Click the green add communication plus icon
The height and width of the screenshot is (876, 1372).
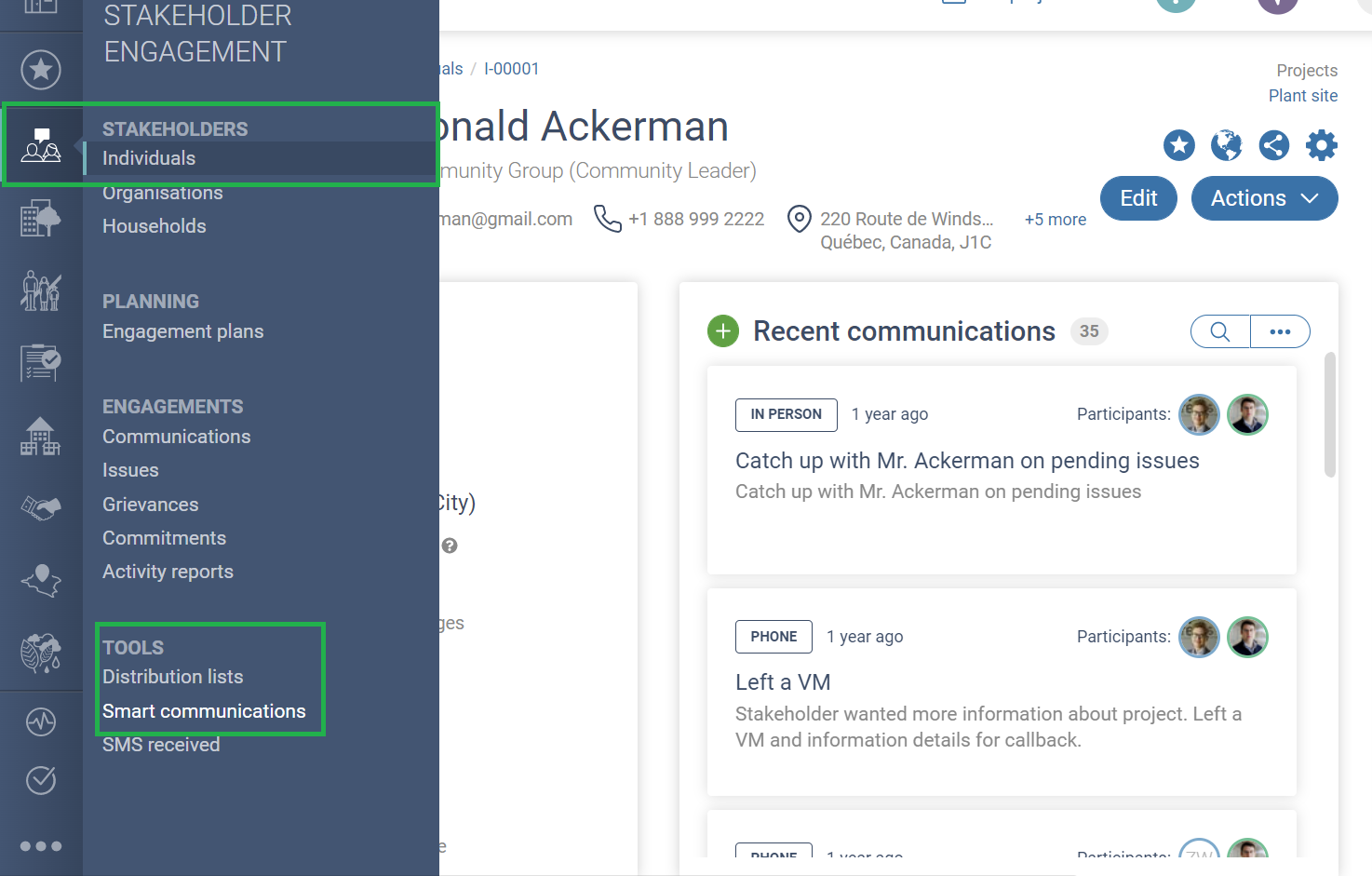723,331
